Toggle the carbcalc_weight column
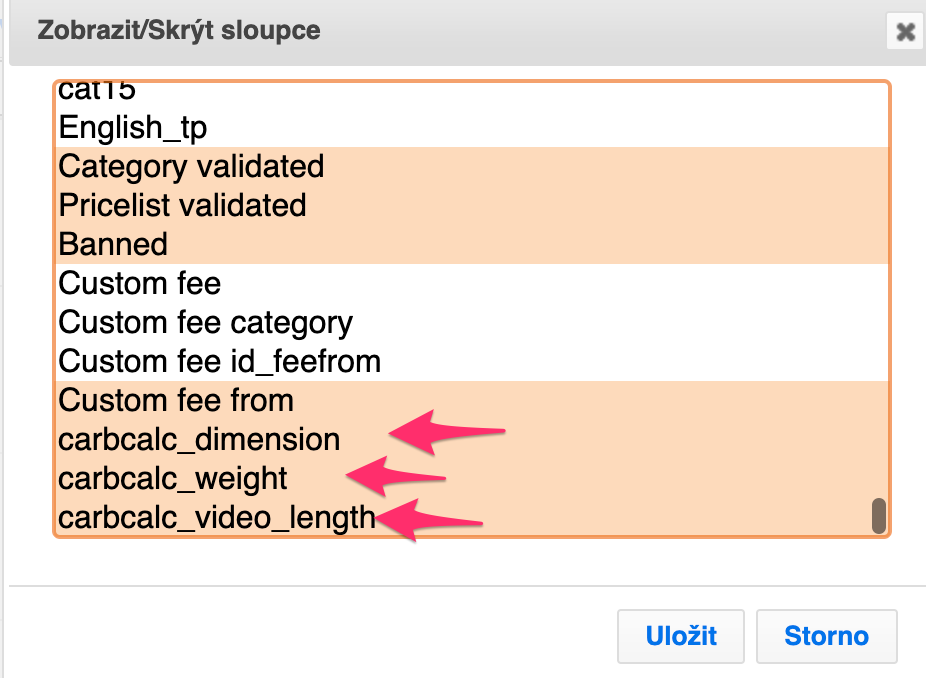The height and width of the screenshot is (678, 926). coord(173,478)
